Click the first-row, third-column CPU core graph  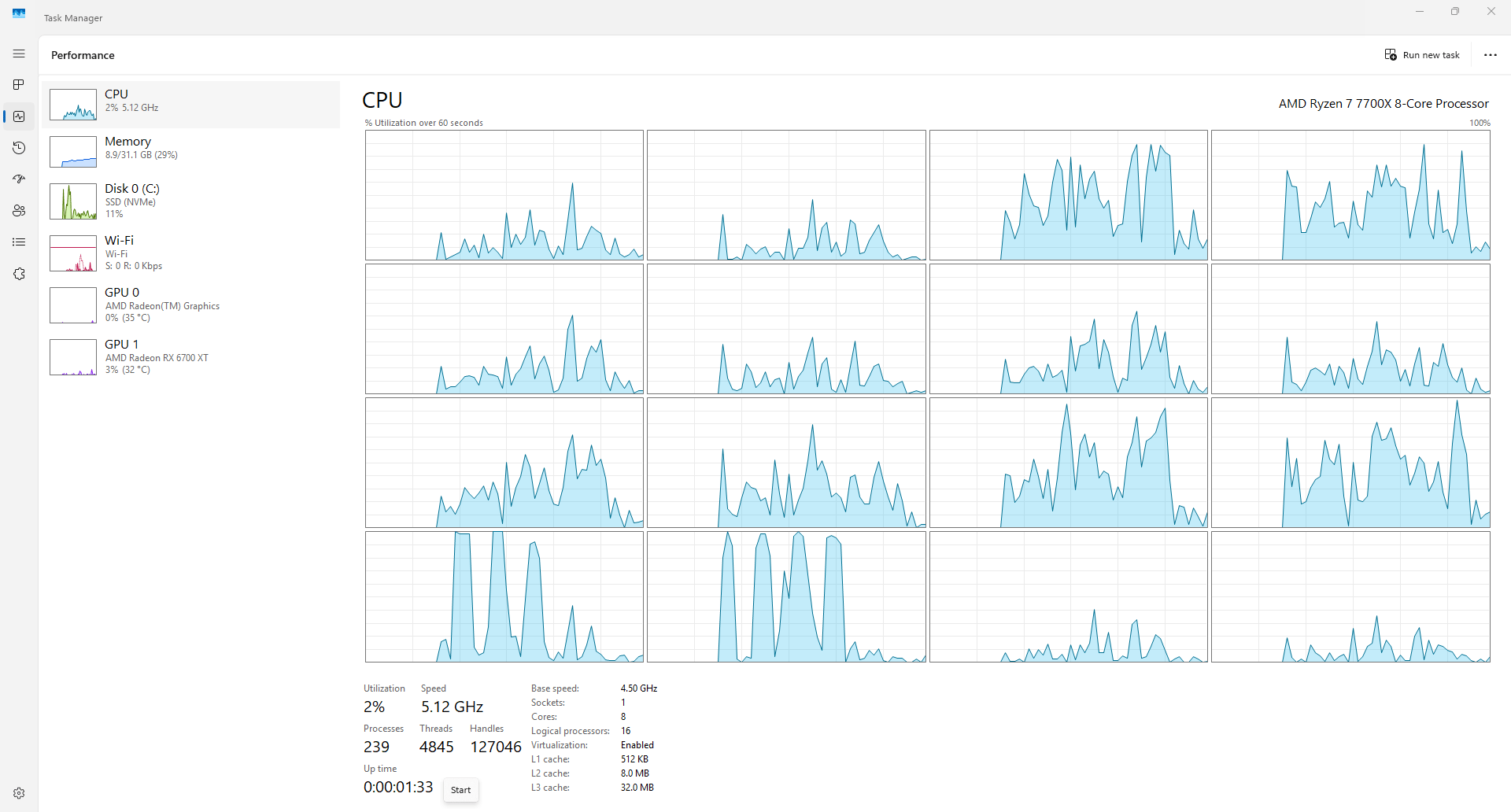click(1069, 195)
